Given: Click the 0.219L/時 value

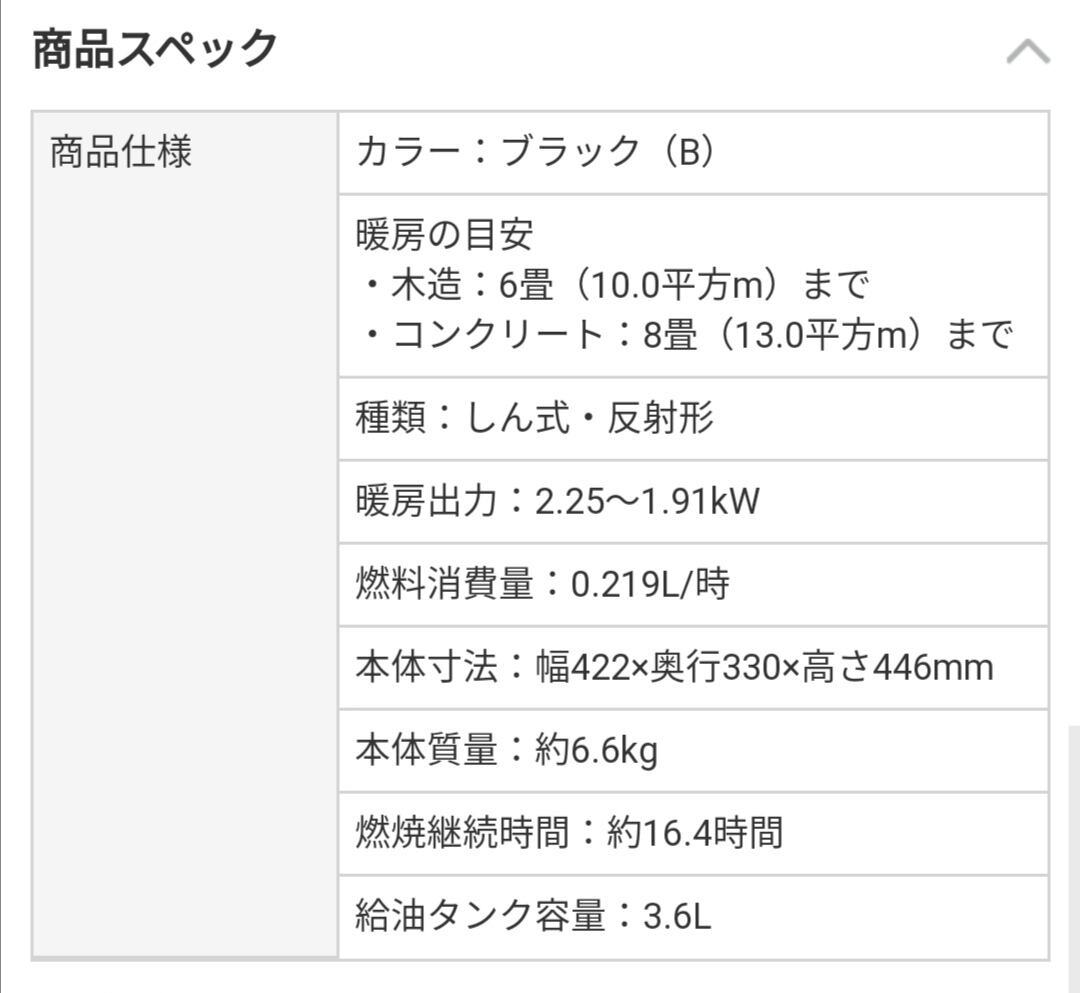Looking at the screenshot, I should click(x=649, y=584).
